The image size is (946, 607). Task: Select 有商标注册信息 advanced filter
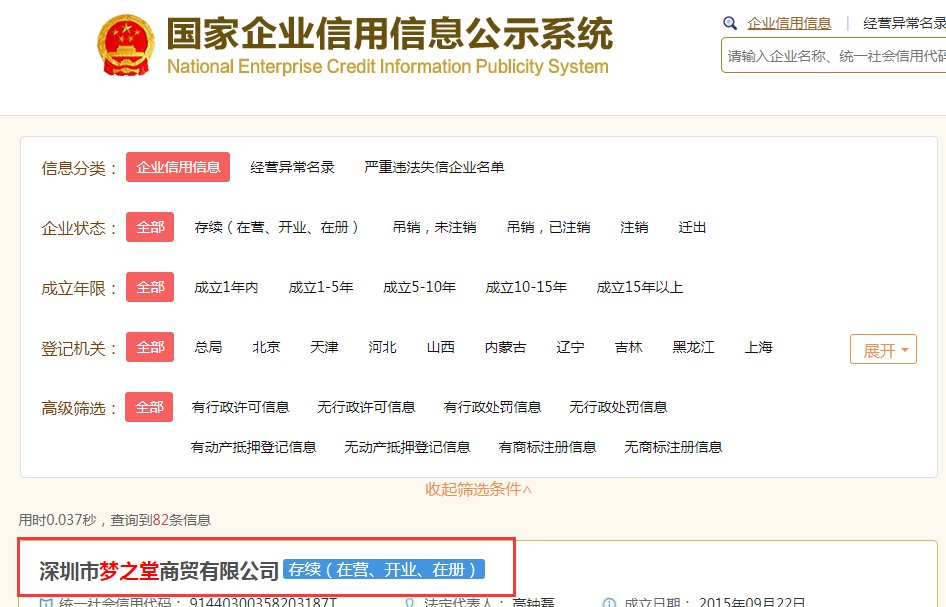point(547,447)
